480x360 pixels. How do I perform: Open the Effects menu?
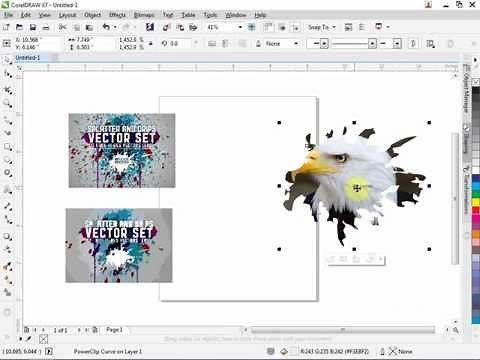click(117, 15)
